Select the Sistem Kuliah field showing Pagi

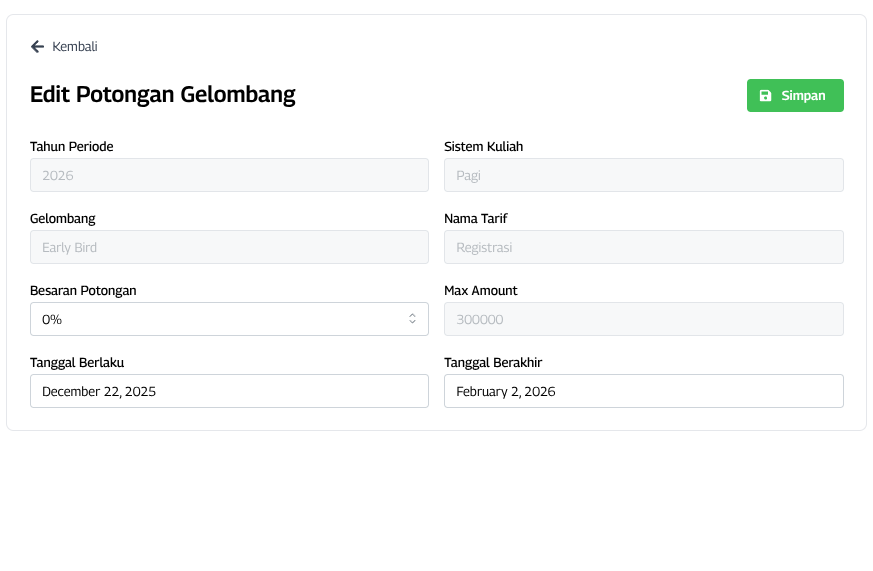tap(643, 175)
